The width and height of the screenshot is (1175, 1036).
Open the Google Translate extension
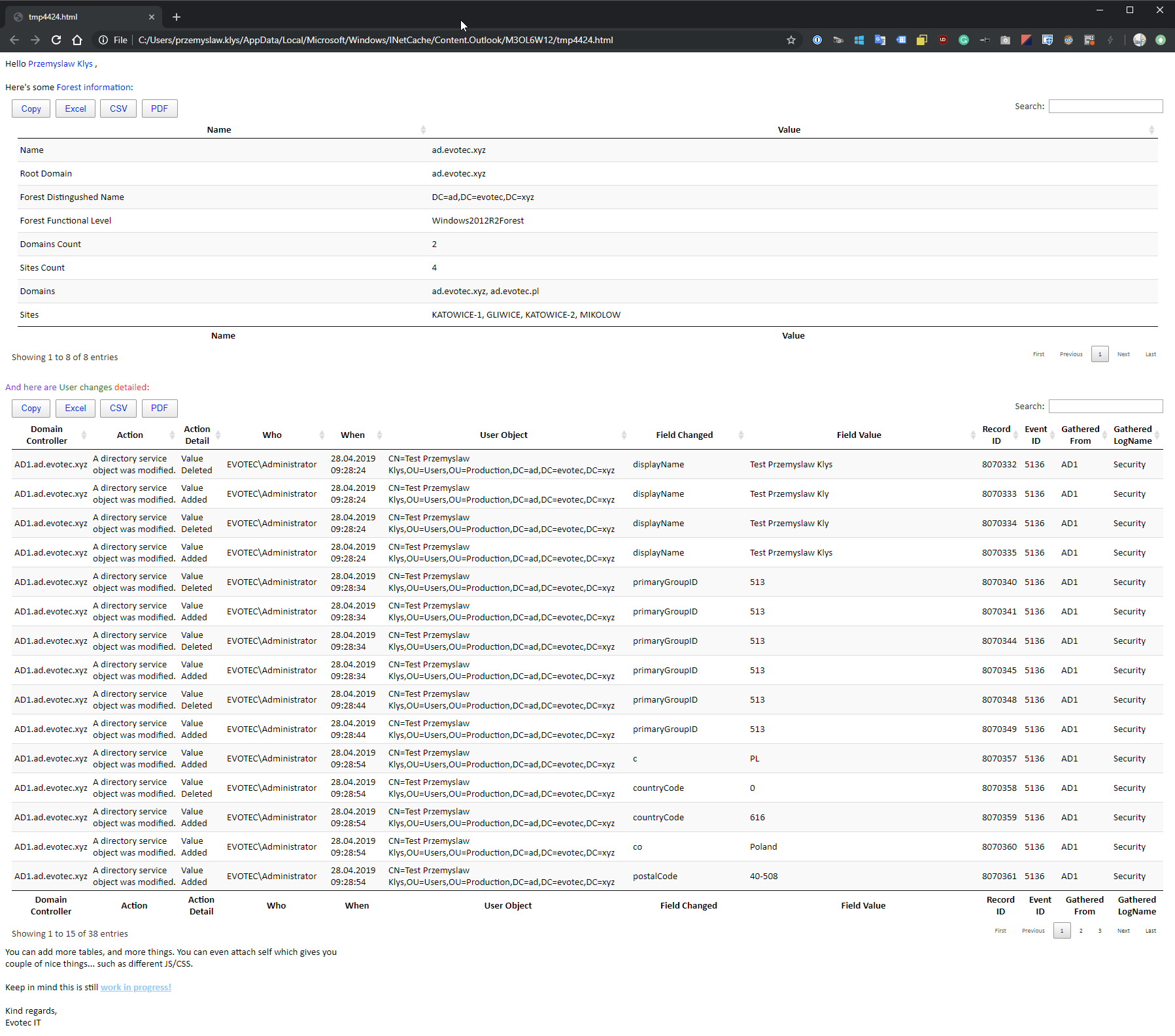coord(879,40)
